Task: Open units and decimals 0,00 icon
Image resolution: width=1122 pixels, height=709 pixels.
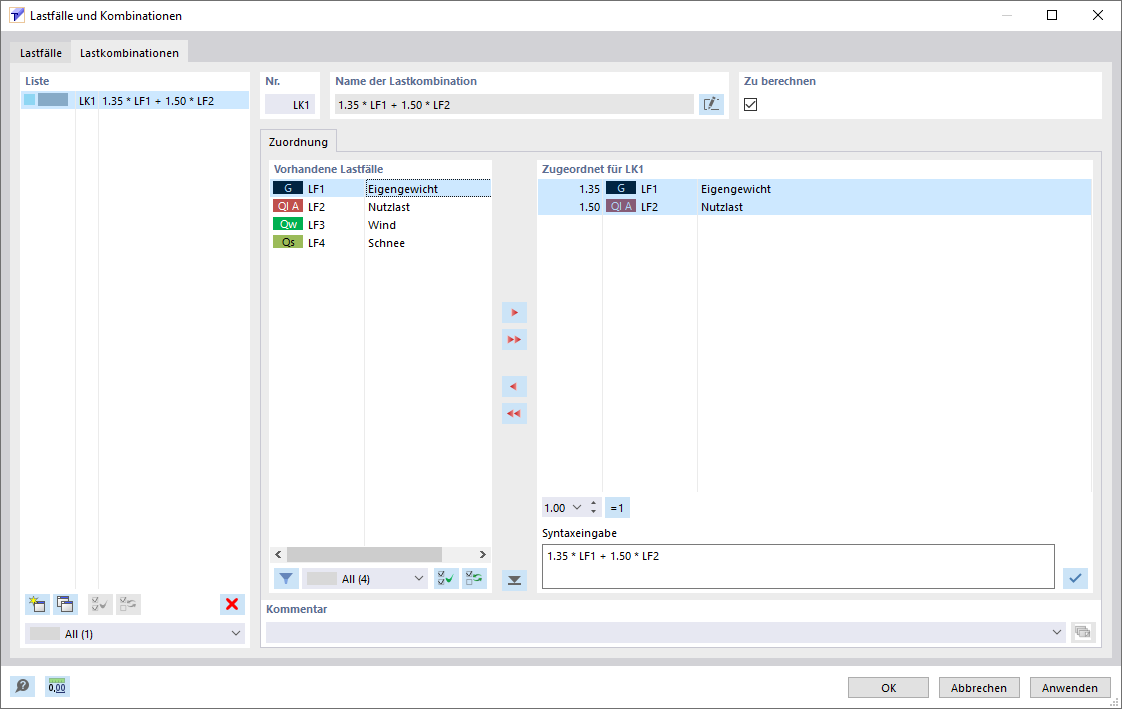Action: [x=57, y=687]
